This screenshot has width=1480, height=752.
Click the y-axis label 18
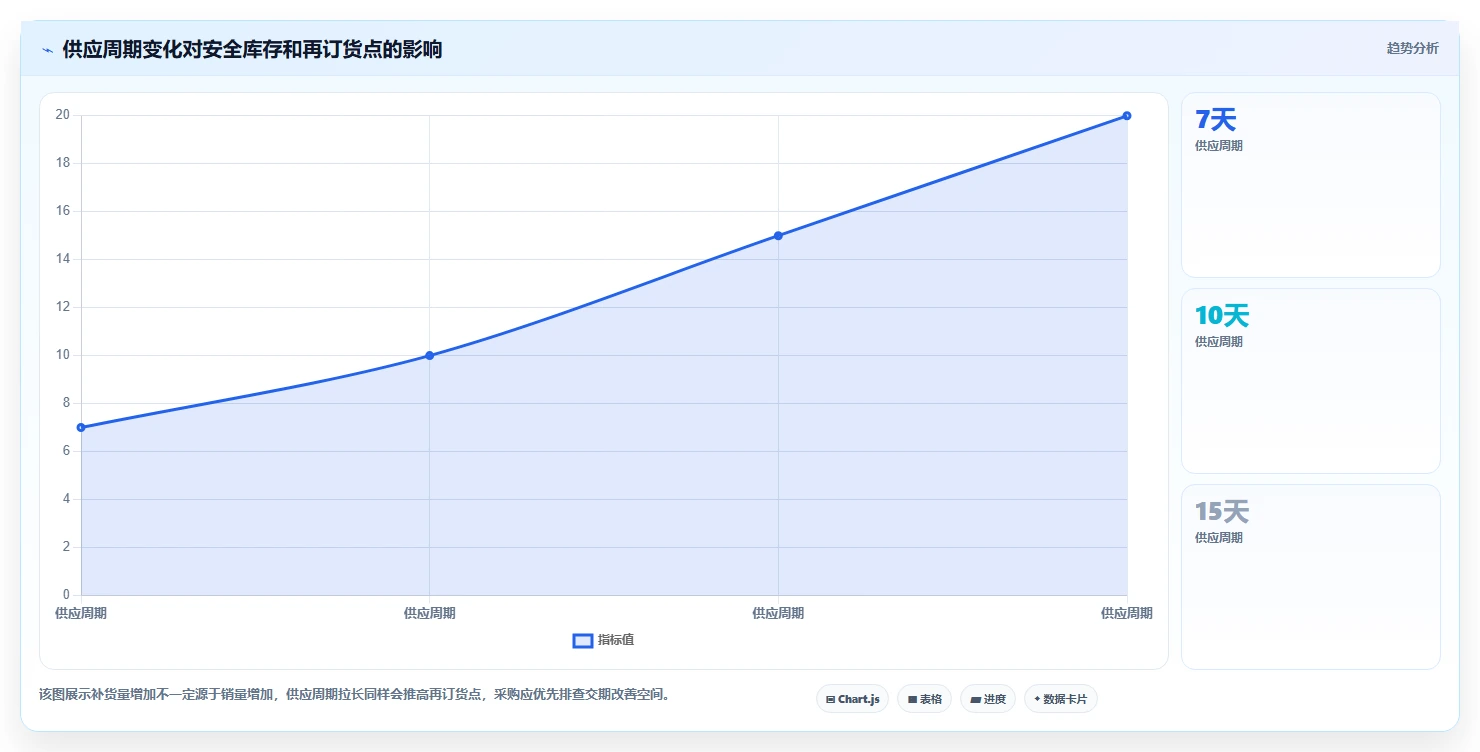[x=62, y=163]
